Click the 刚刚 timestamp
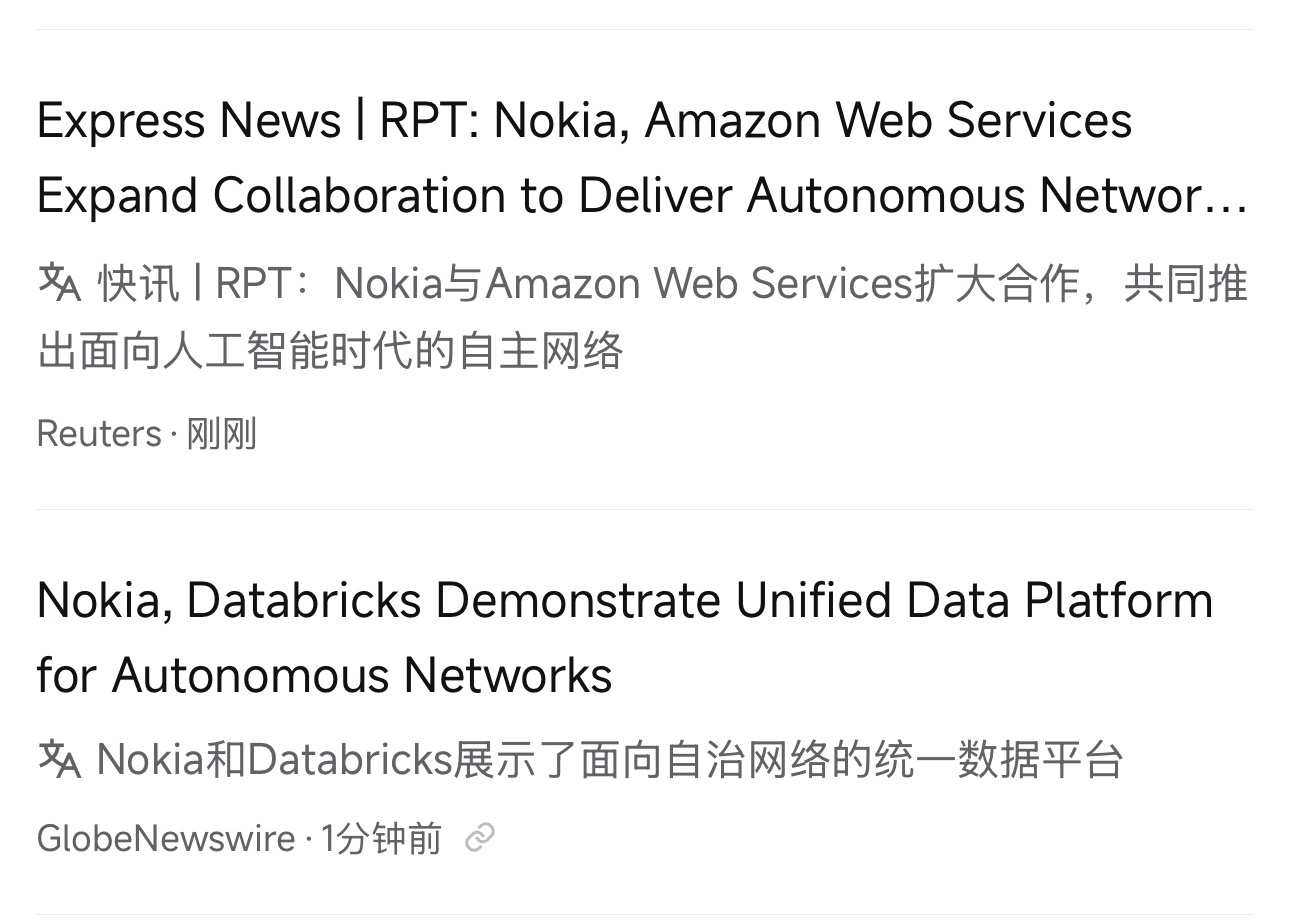Screen dimensions: 1290x924 pos(221,435)
